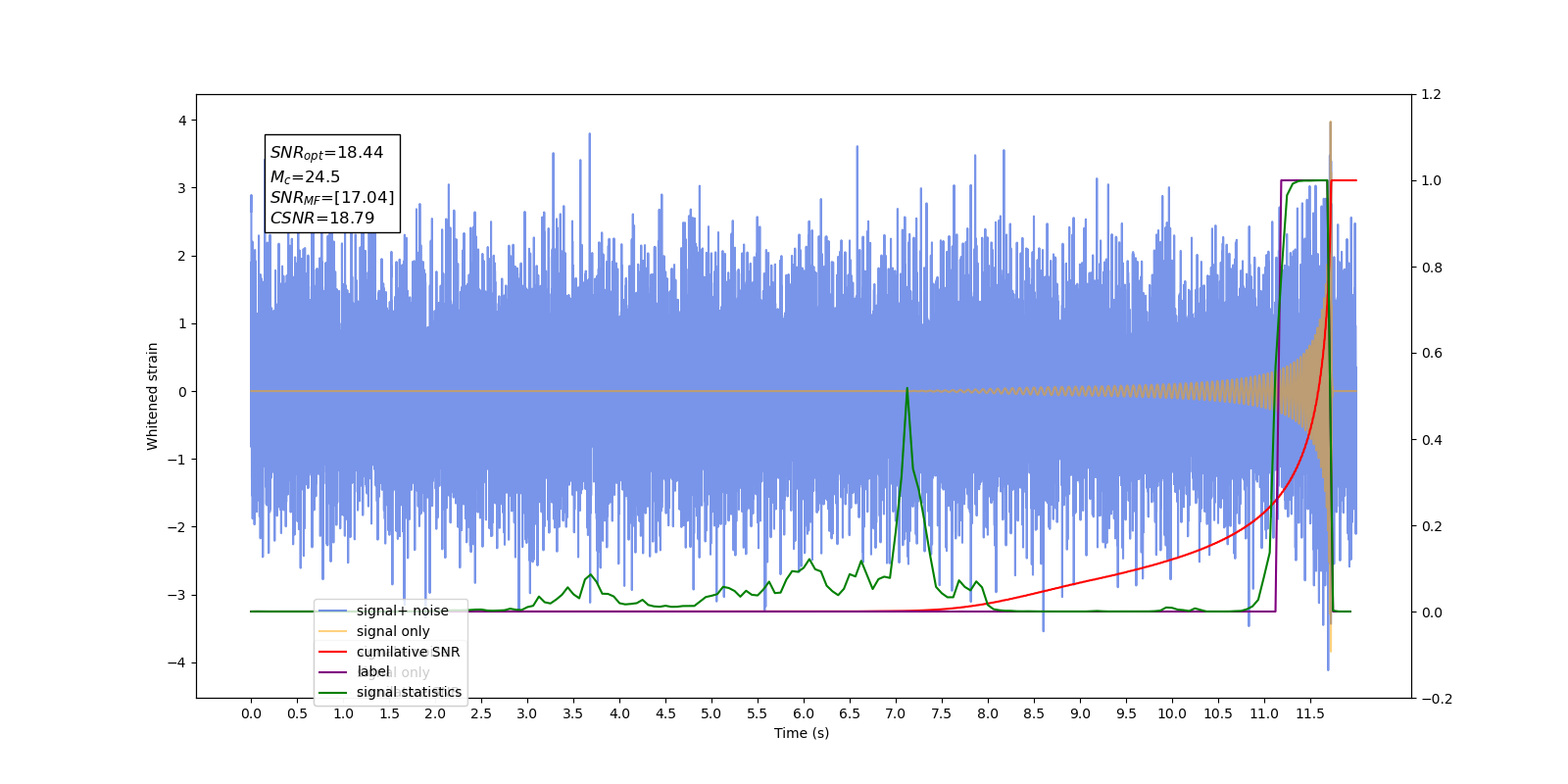Click the left y-axis tick label 4
Screen dimensions: 1568x784
point(182,121)
